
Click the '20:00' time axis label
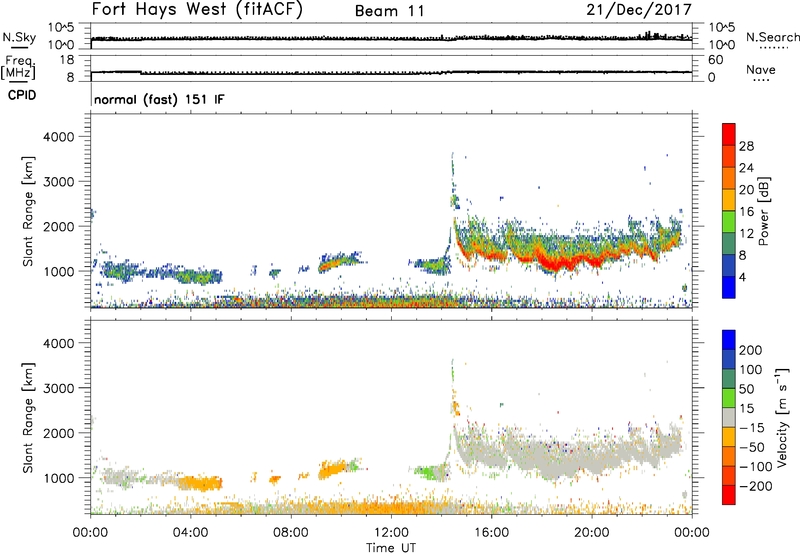[x=591, y=533]
